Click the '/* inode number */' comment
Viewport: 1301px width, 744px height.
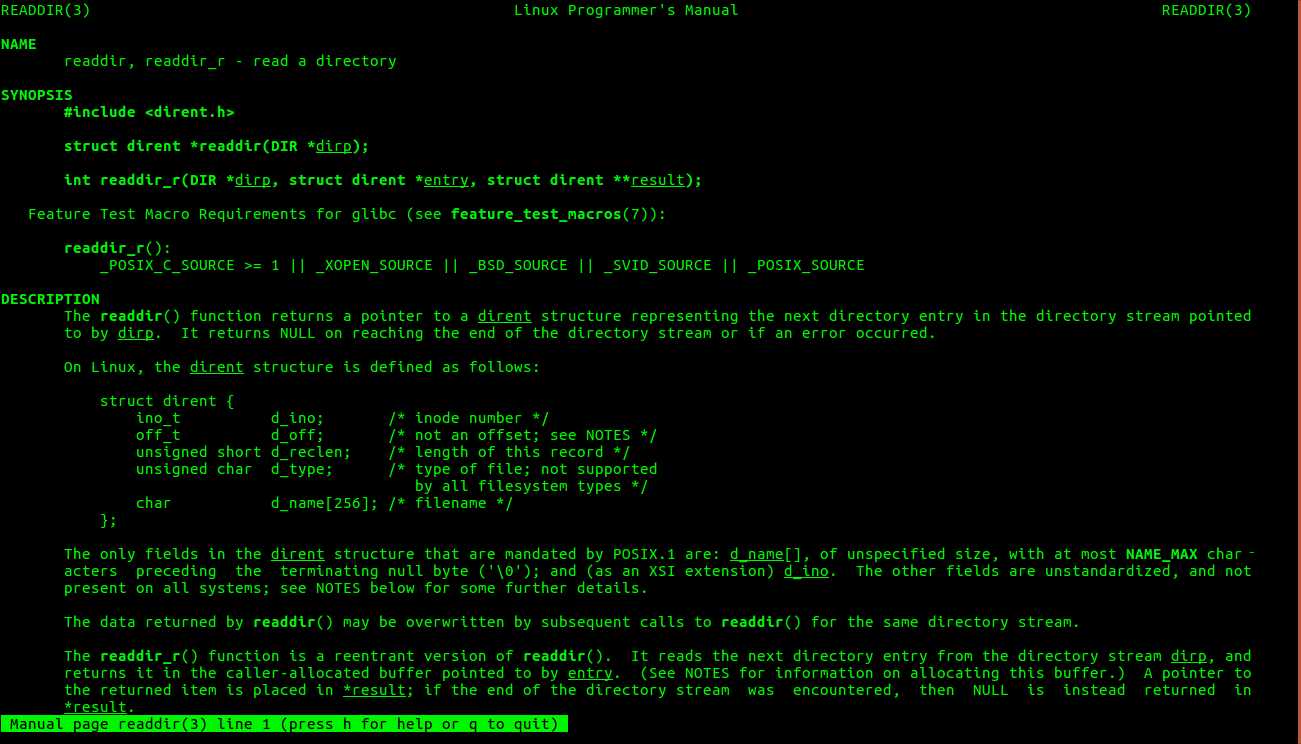pyautogui.click(x=469, y=418)
